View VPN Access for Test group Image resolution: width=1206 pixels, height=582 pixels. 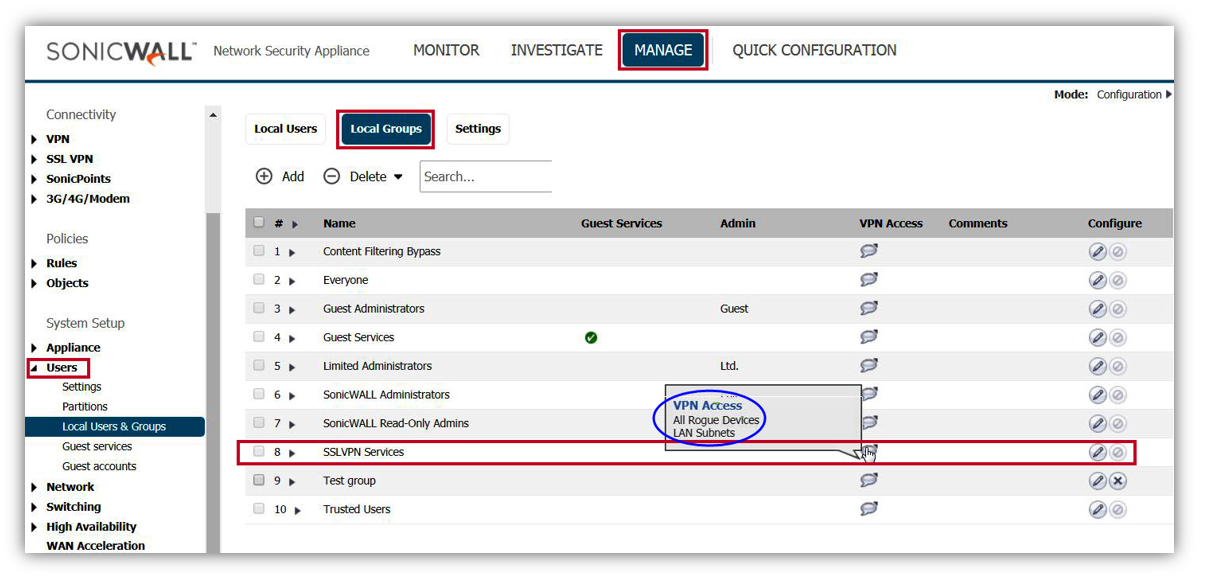pyautogui.click(x=869, y=480)
